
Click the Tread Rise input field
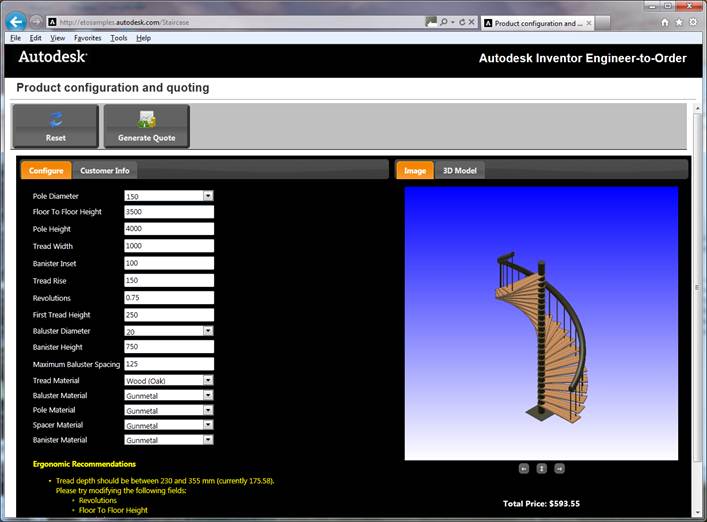click(169, 280)
